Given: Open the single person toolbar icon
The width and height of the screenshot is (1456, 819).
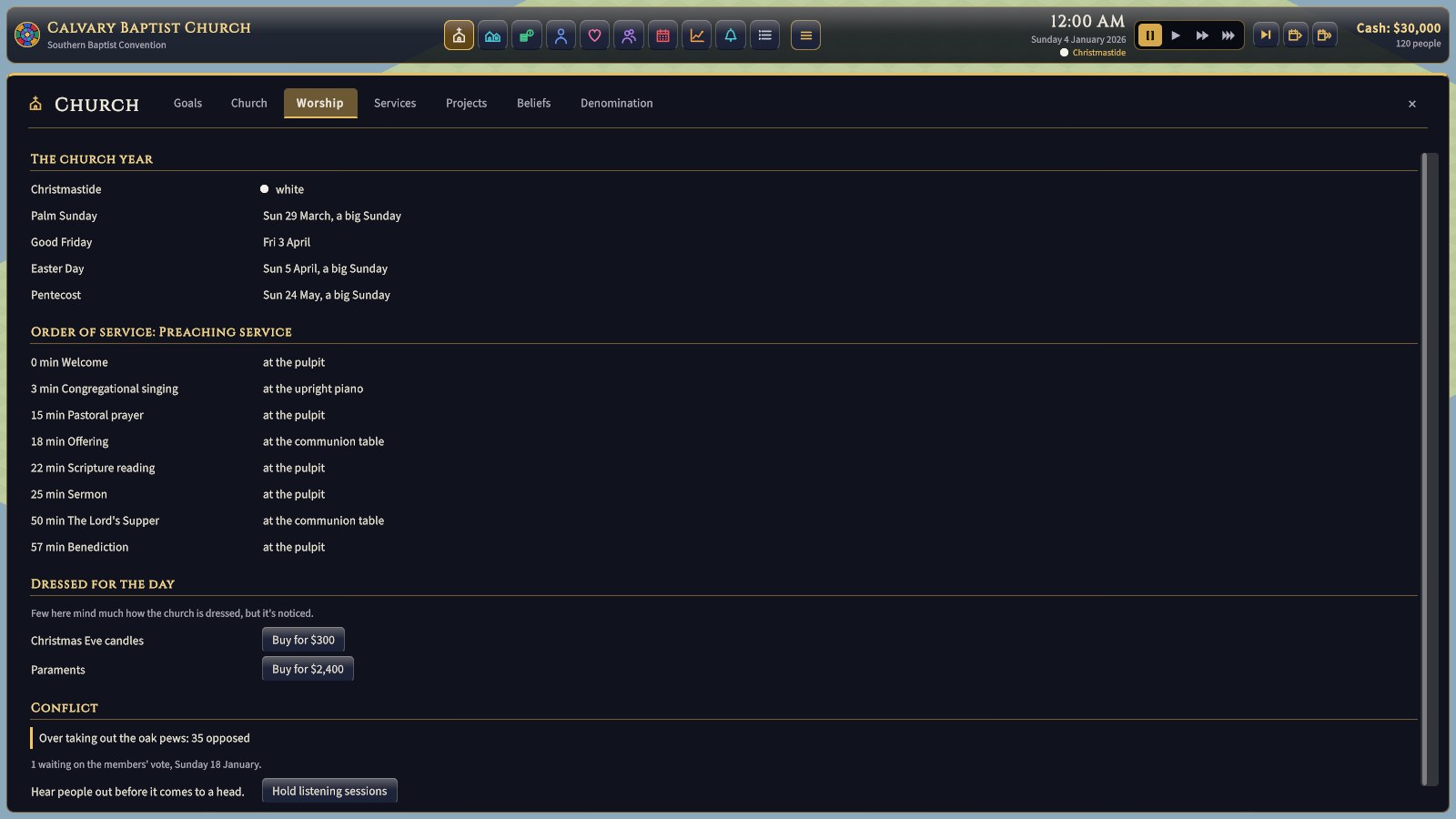Looking at the screenshot, I should (x=561, y=35).
